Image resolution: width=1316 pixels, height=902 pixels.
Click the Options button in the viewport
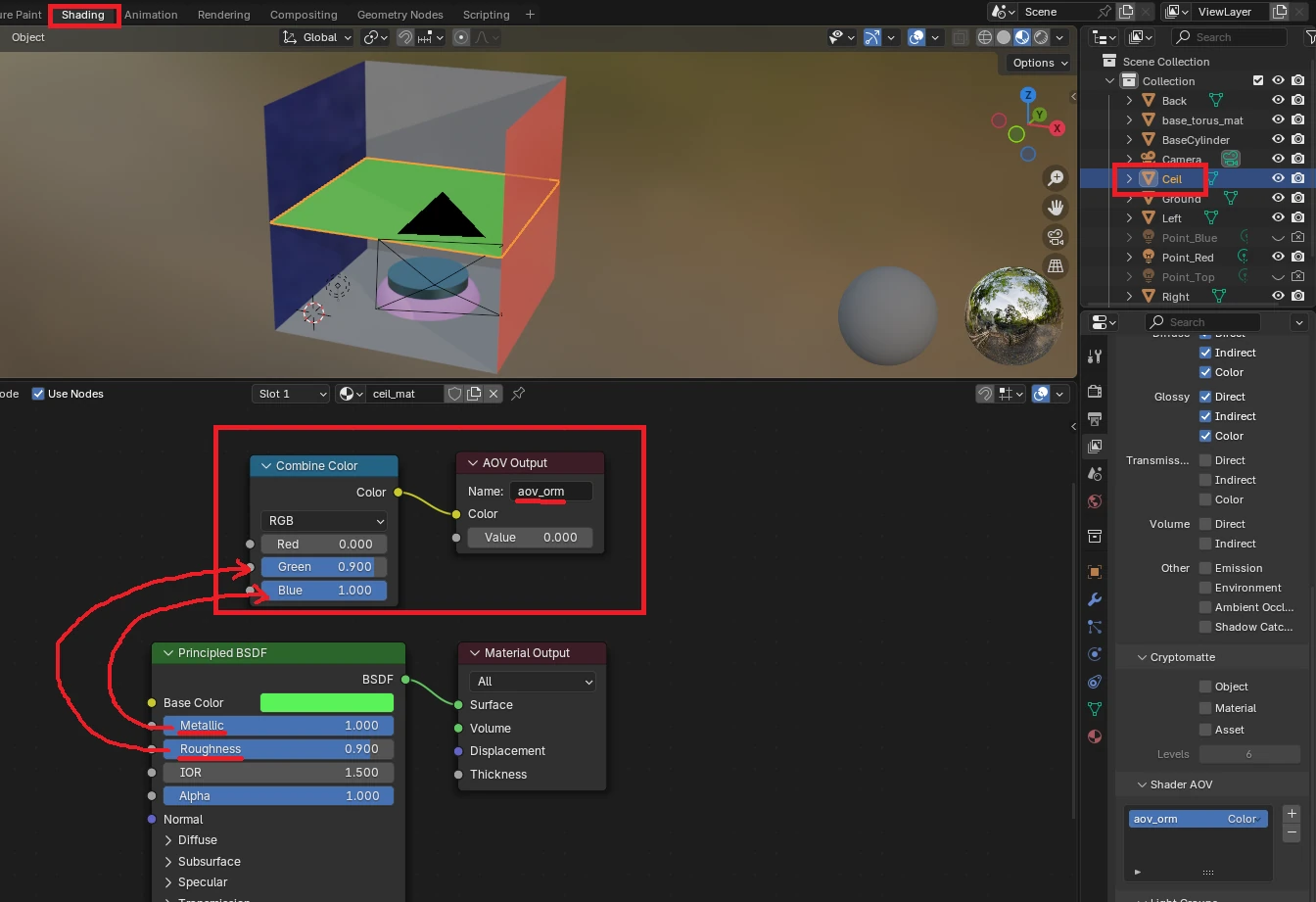pos(1036,63)
